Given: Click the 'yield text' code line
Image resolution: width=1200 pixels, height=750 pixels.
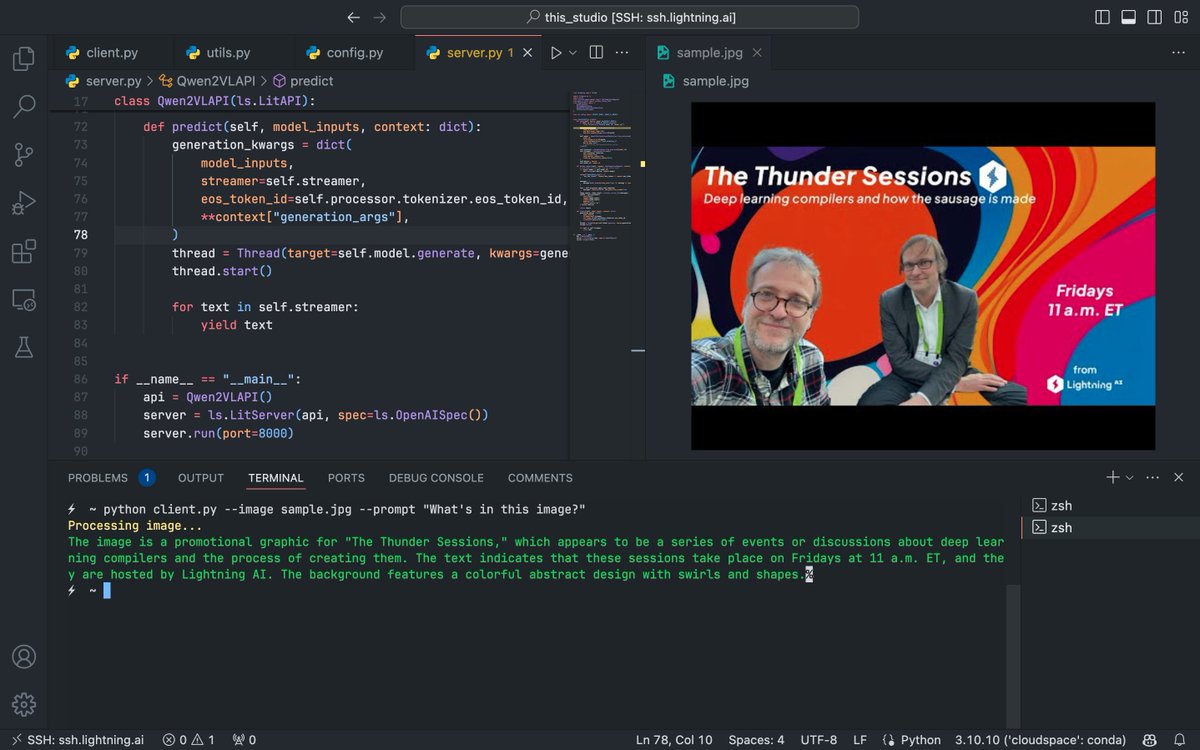Looking at the screenshot, I should click(236, 325).
